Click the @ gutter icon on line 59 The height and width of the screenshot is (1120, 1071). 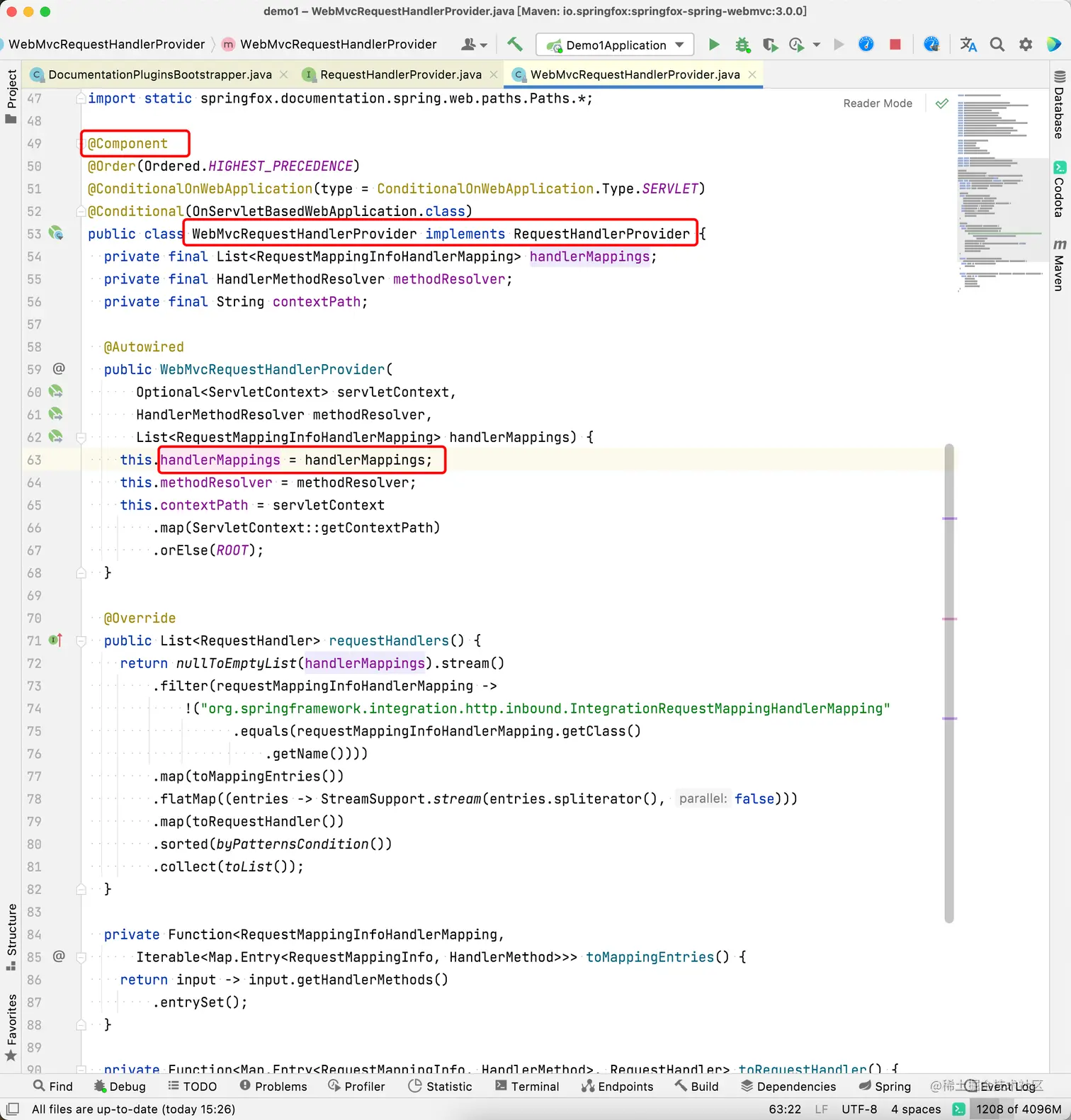pos(59,368)
